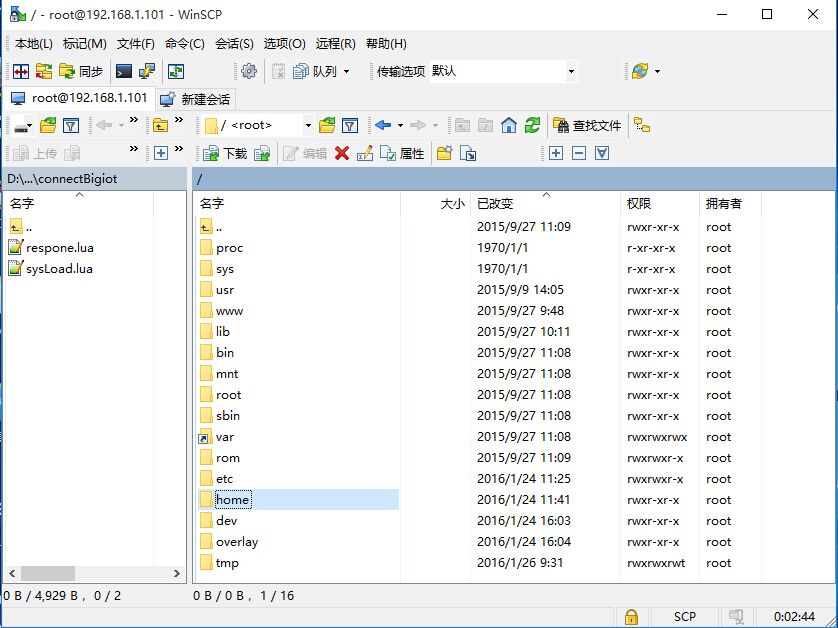
Task: Open the 标记(M) menu
Action: coord(84,44)
